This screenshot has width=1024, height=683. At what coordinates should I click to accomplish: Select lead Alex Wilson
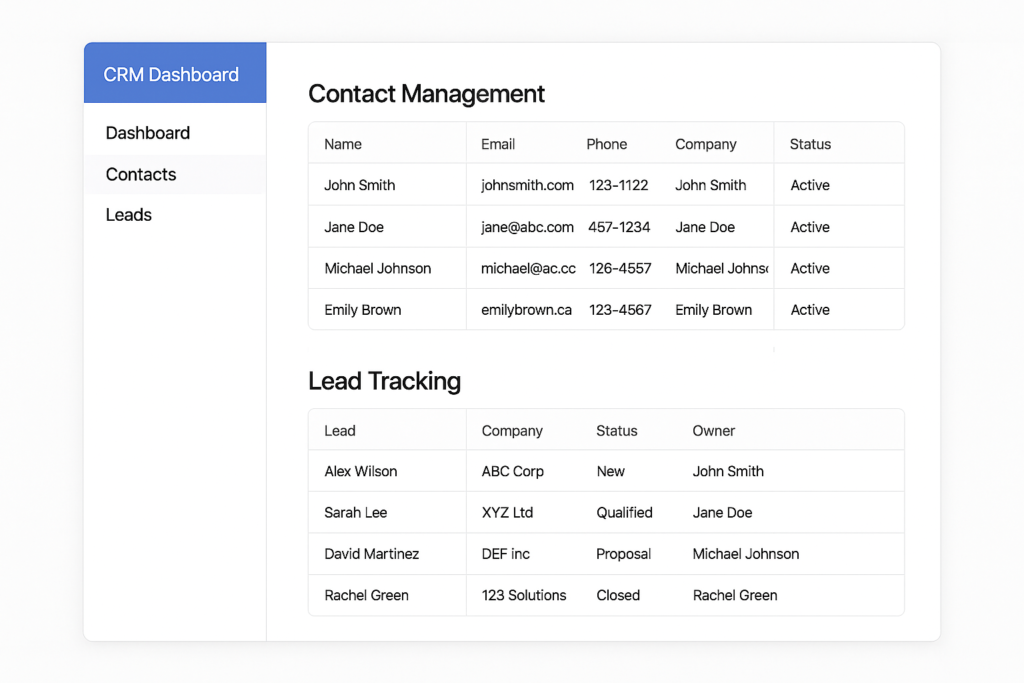click(x=360, y=471)
